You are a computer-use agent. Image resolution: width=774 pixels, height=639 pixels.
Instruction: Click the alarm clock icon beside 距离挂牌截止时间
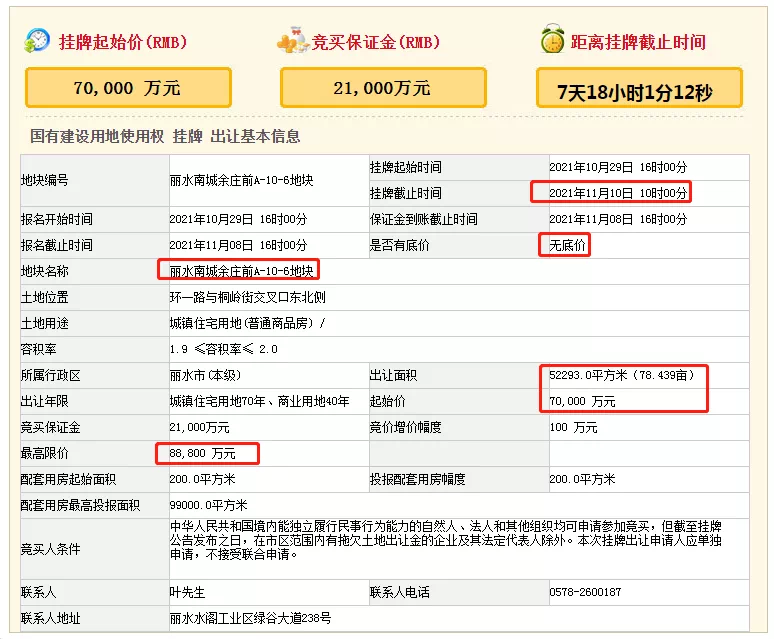tap(552, 38)
